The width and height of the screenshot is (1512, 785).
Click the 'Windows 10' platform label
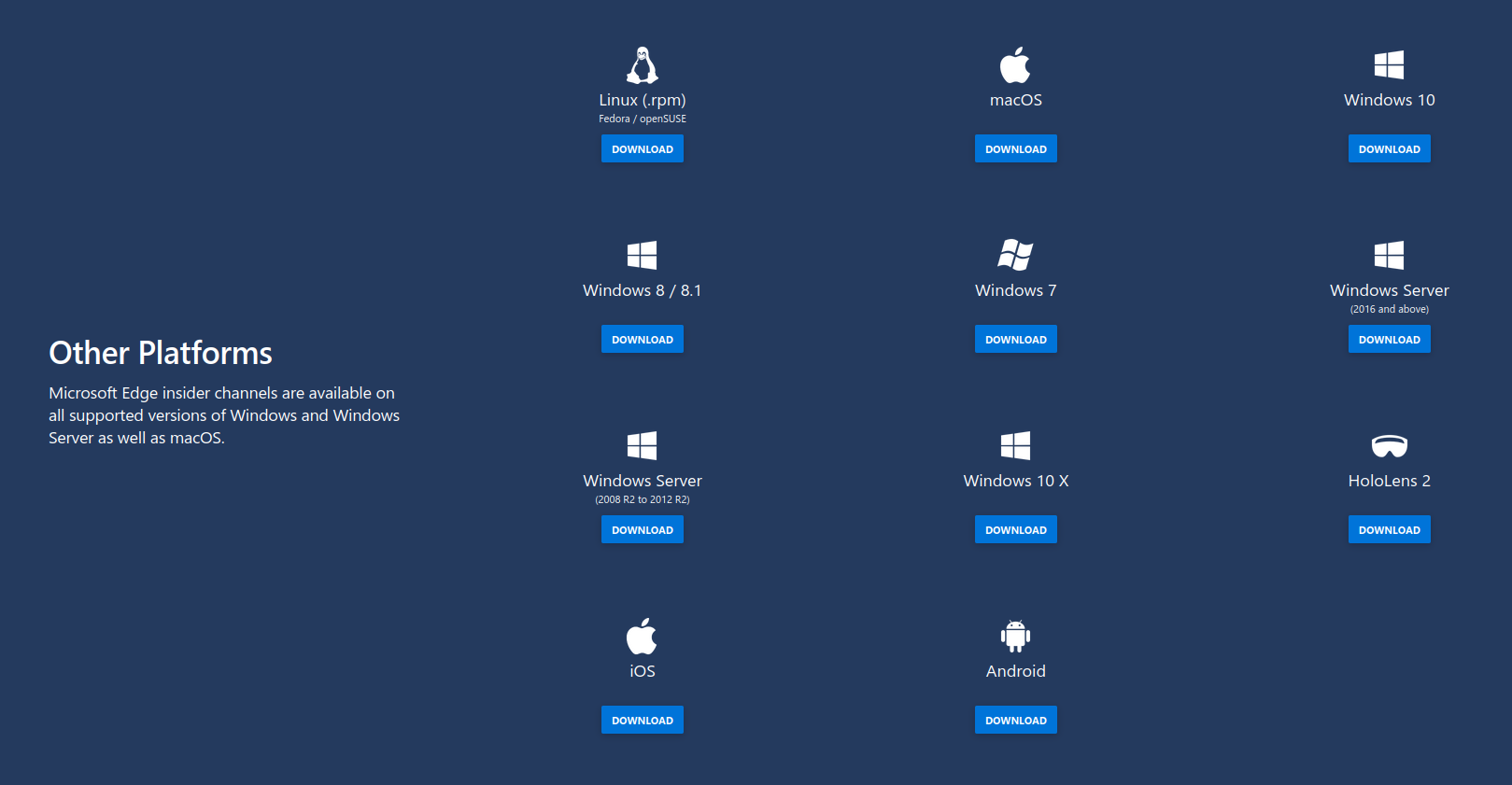[x=1390, y=100]
